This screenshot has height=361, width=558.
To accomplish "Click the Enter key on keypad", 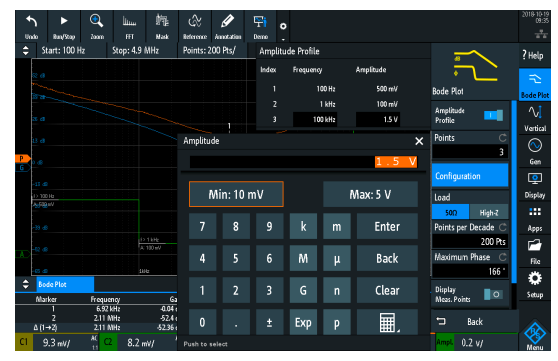I will tap(387, 226).
